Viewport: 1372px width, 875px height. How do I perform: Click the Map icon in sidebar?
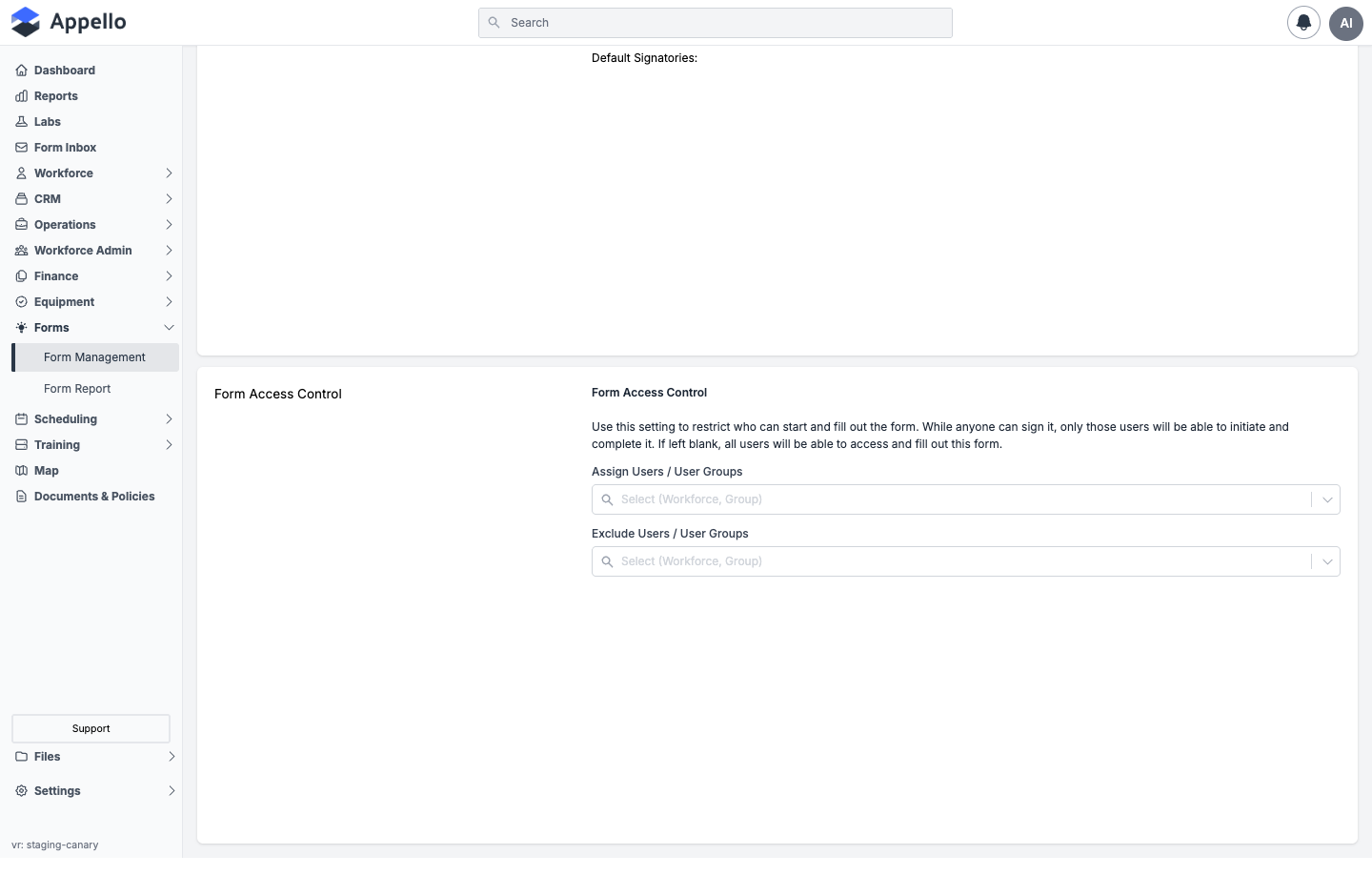[x=21, y=471]
